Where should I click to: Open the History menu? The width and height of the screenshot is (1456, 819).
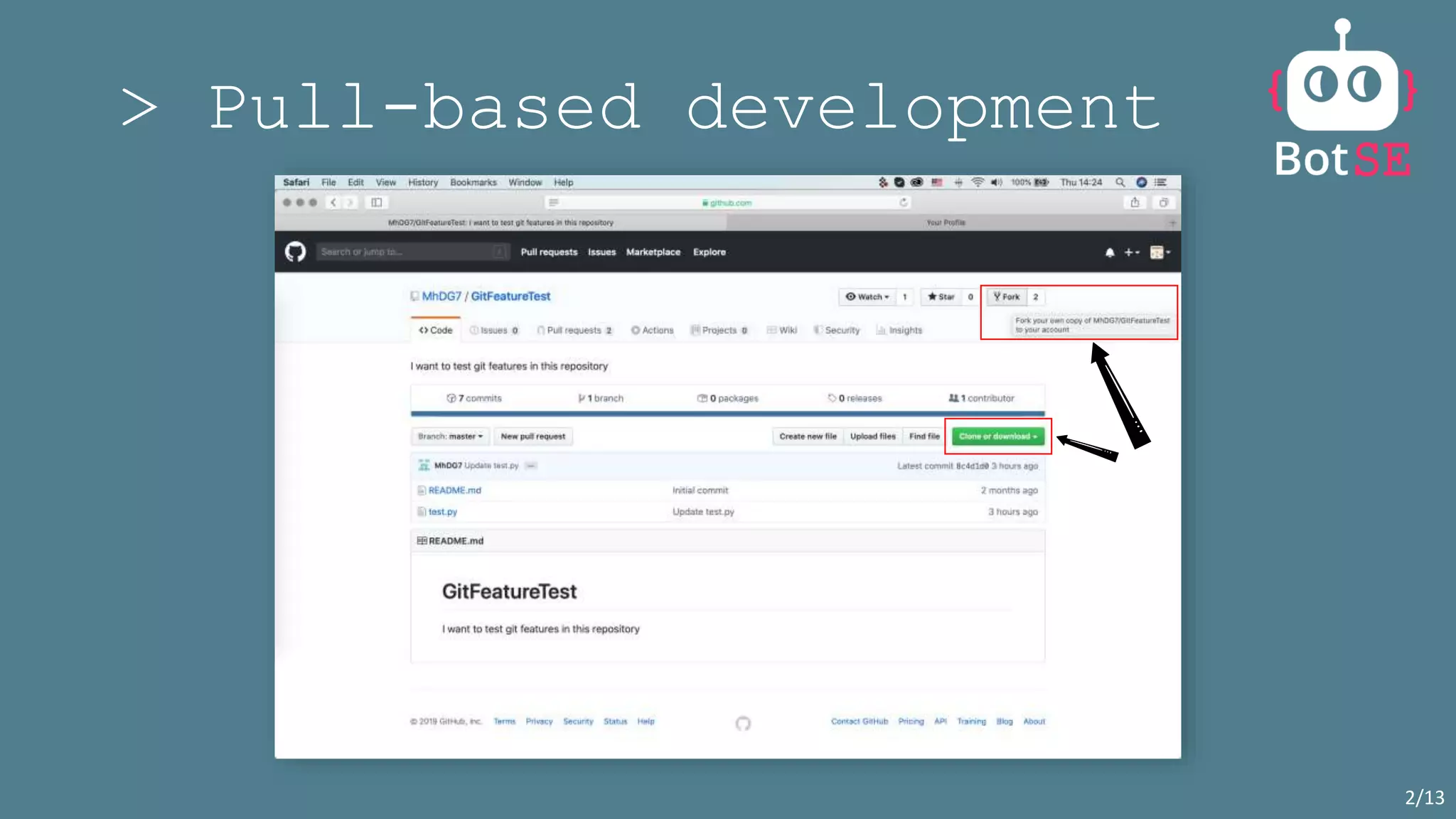pos(423,182)
